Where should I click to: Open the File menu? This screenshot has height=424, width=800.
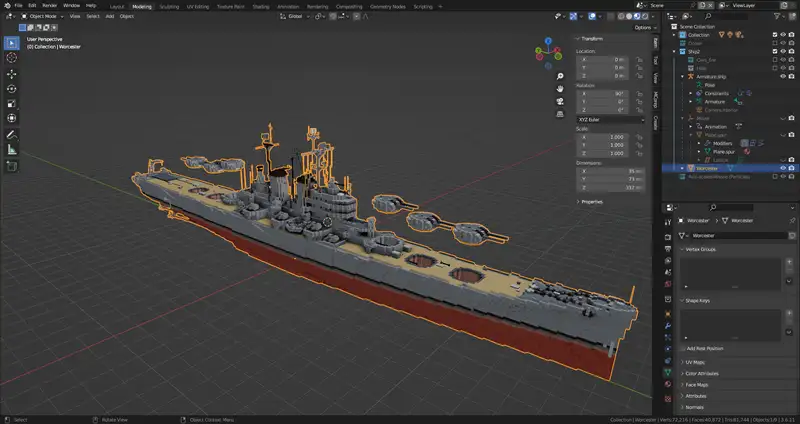tap(18, 6)
